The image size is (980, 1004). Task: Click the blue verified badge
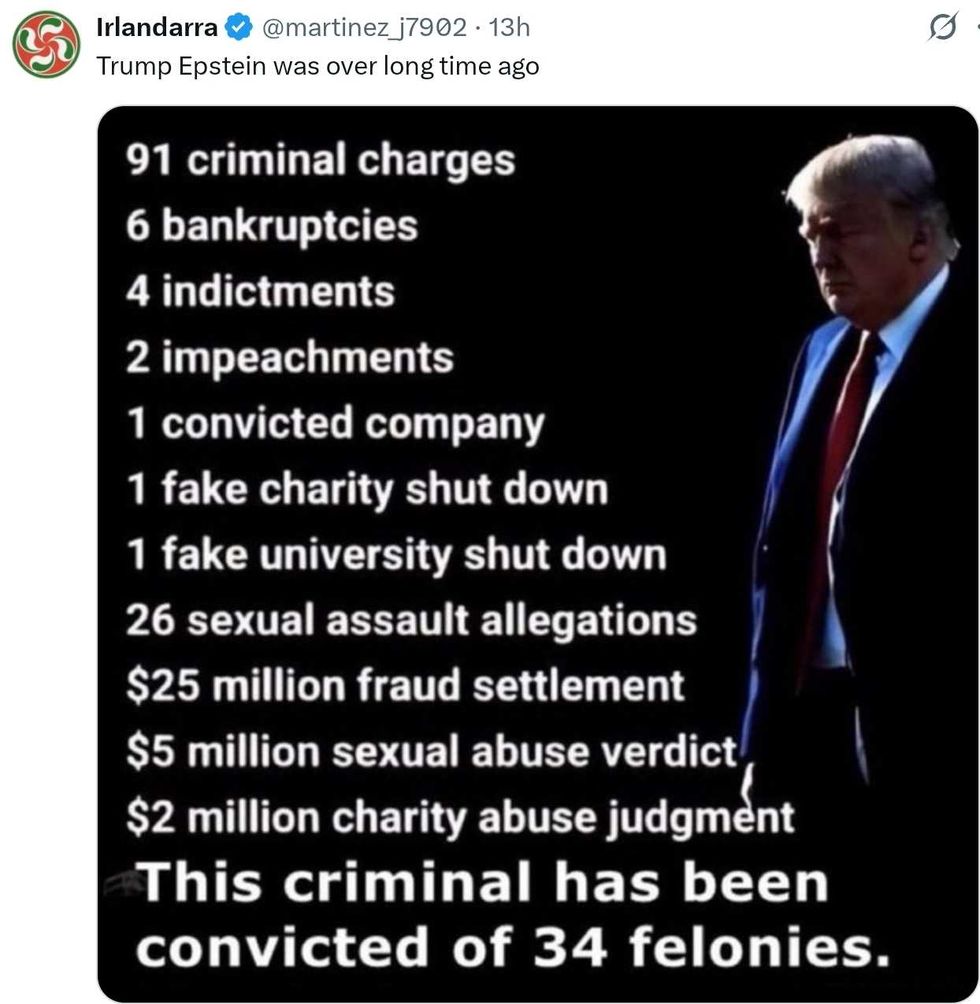238,28
